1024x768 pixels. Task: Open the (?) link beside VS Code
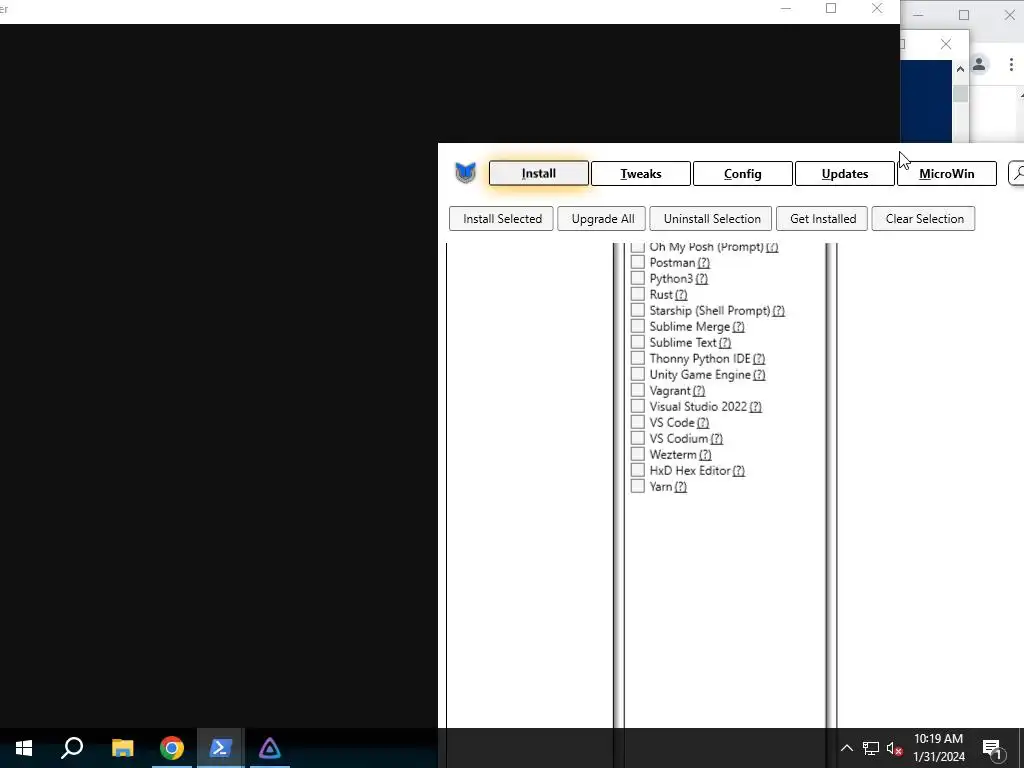tap(702, 423)
